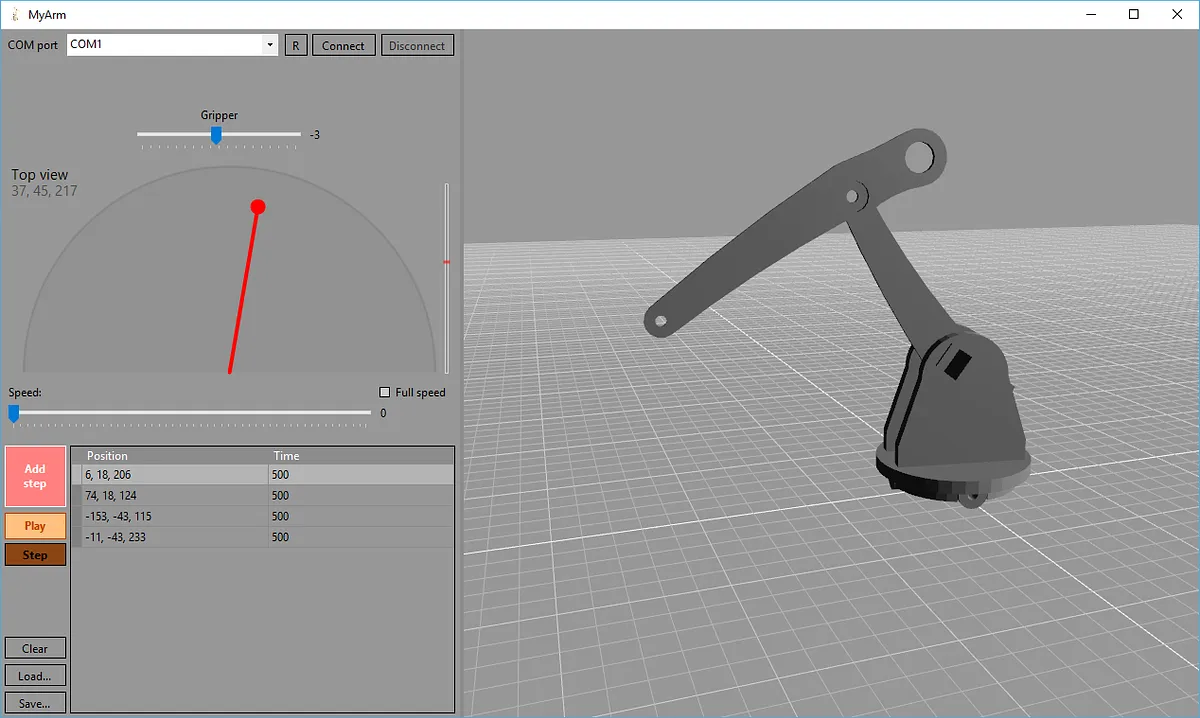This screenshot has height=718, width=1200.
Task: Start sequence with Play button
Action: coord(35,526)
